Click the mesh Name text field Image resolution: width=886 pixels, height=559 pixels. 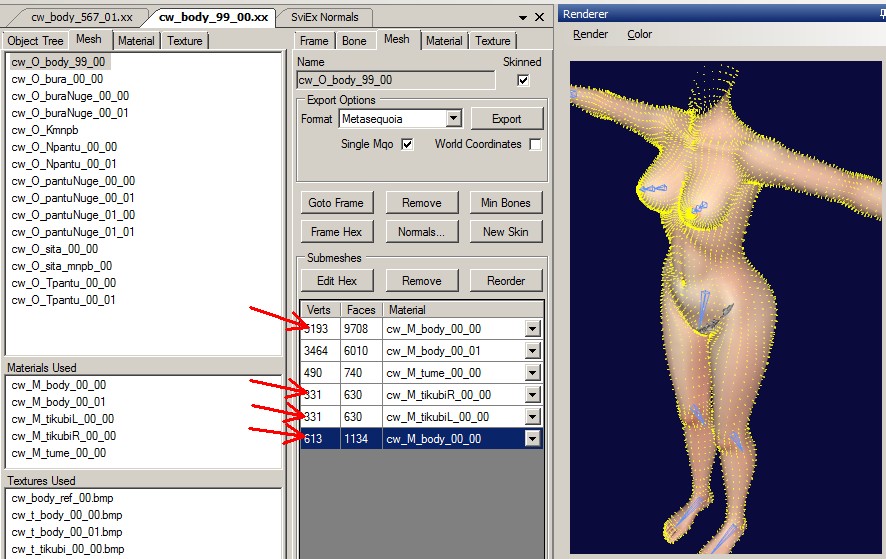(395, 80)
